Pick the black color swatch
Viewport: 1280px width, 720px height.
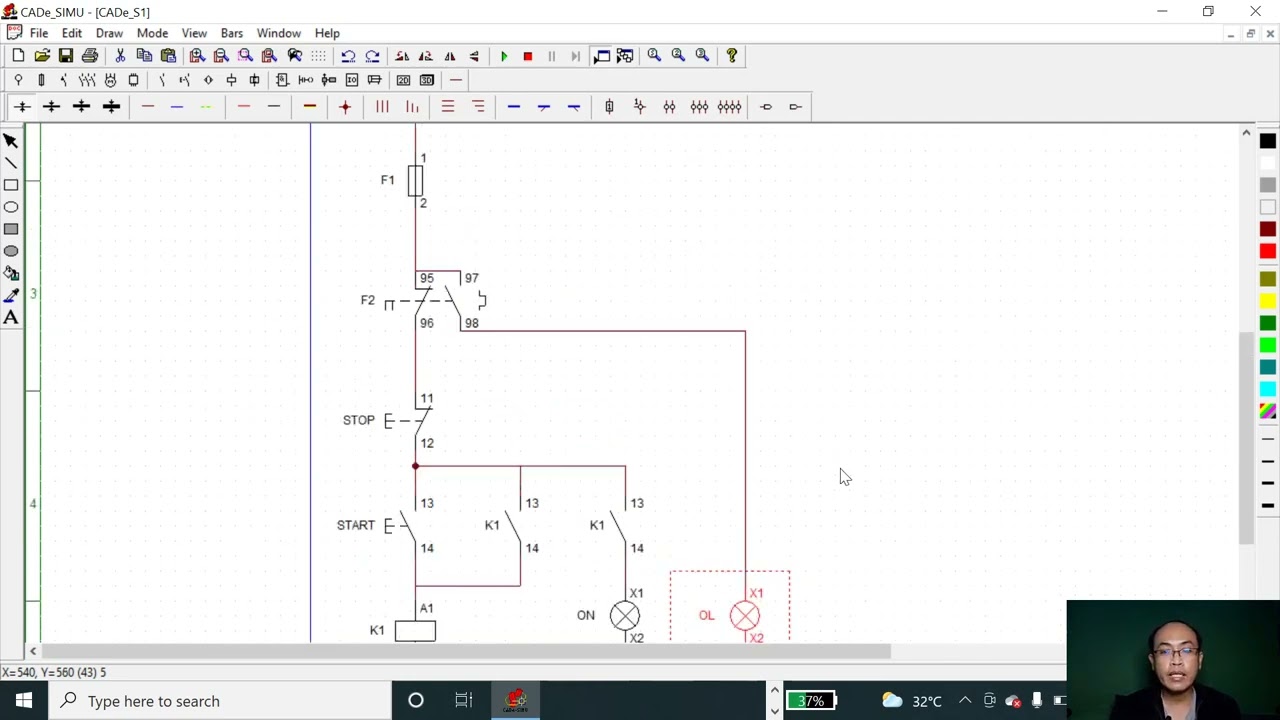click(x=1268, y=141)
